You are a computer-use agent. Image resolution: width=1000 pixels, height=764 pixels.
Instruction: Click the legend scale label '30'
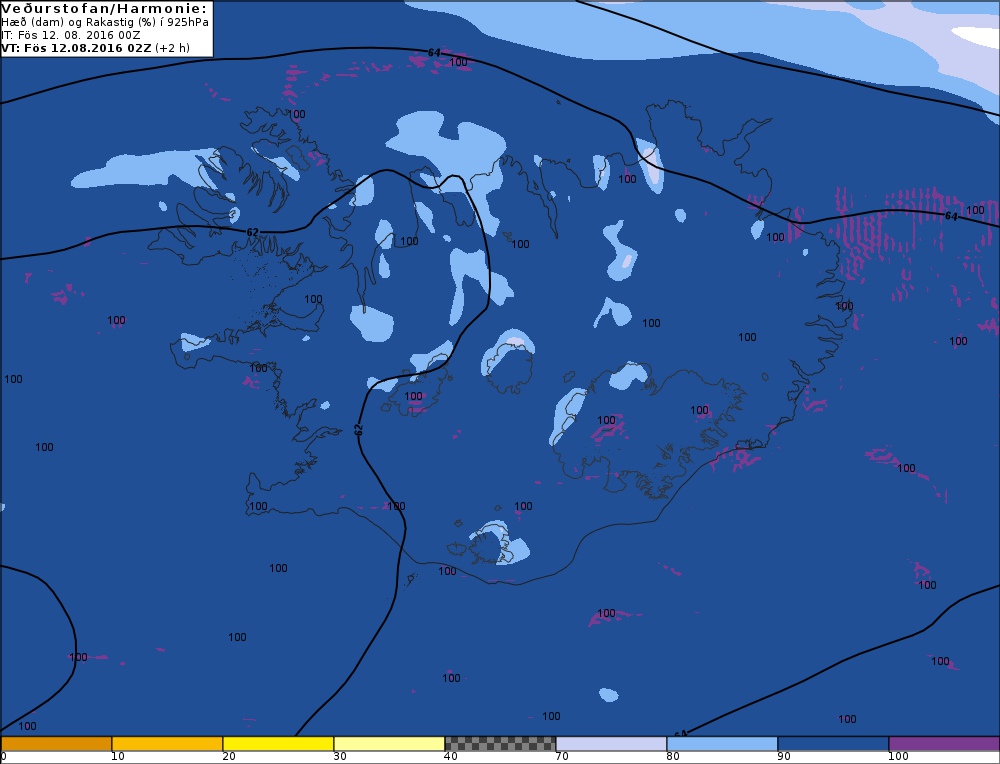[339, 757]
